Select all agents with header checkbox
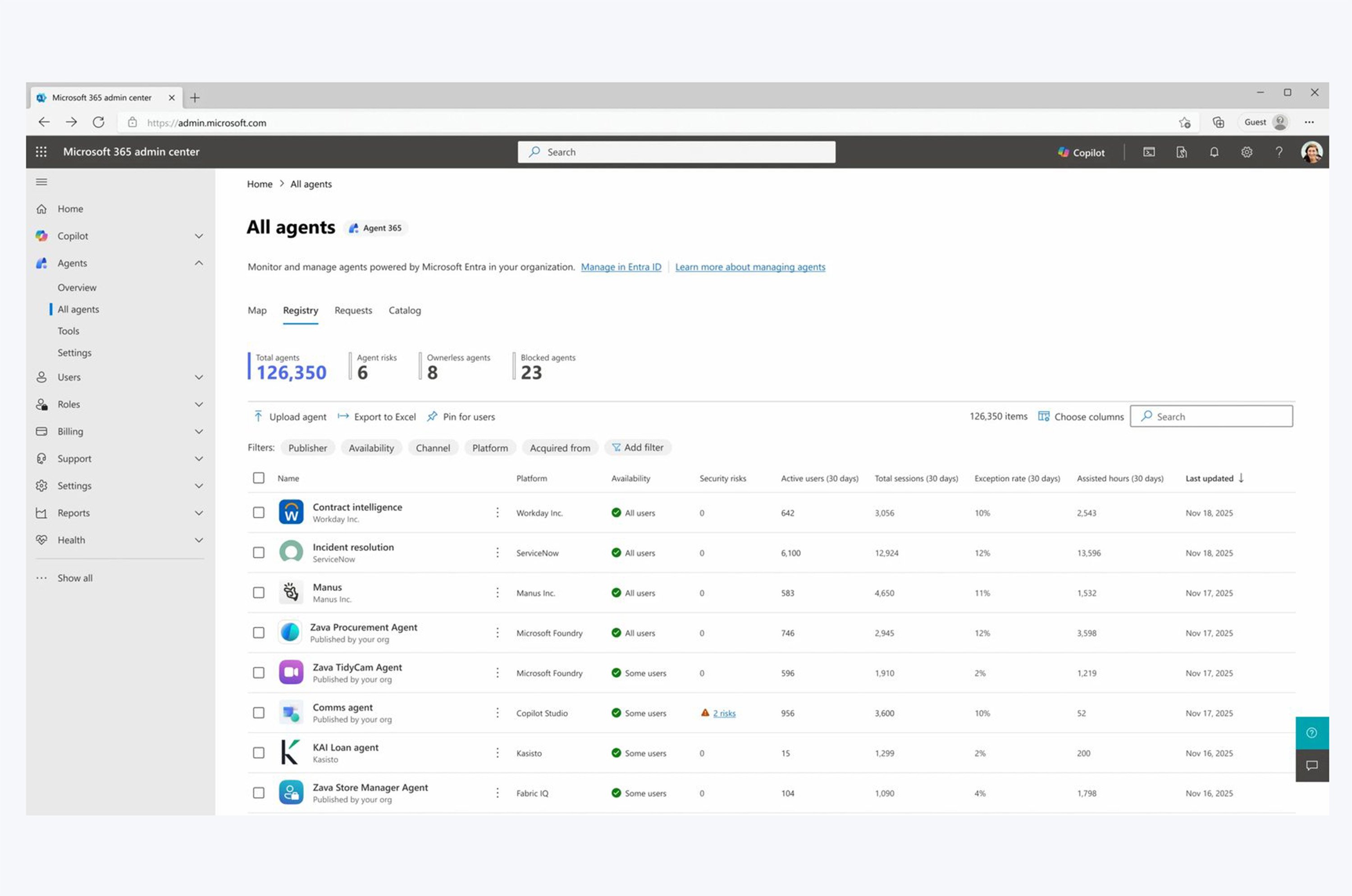 pos(259,478)
